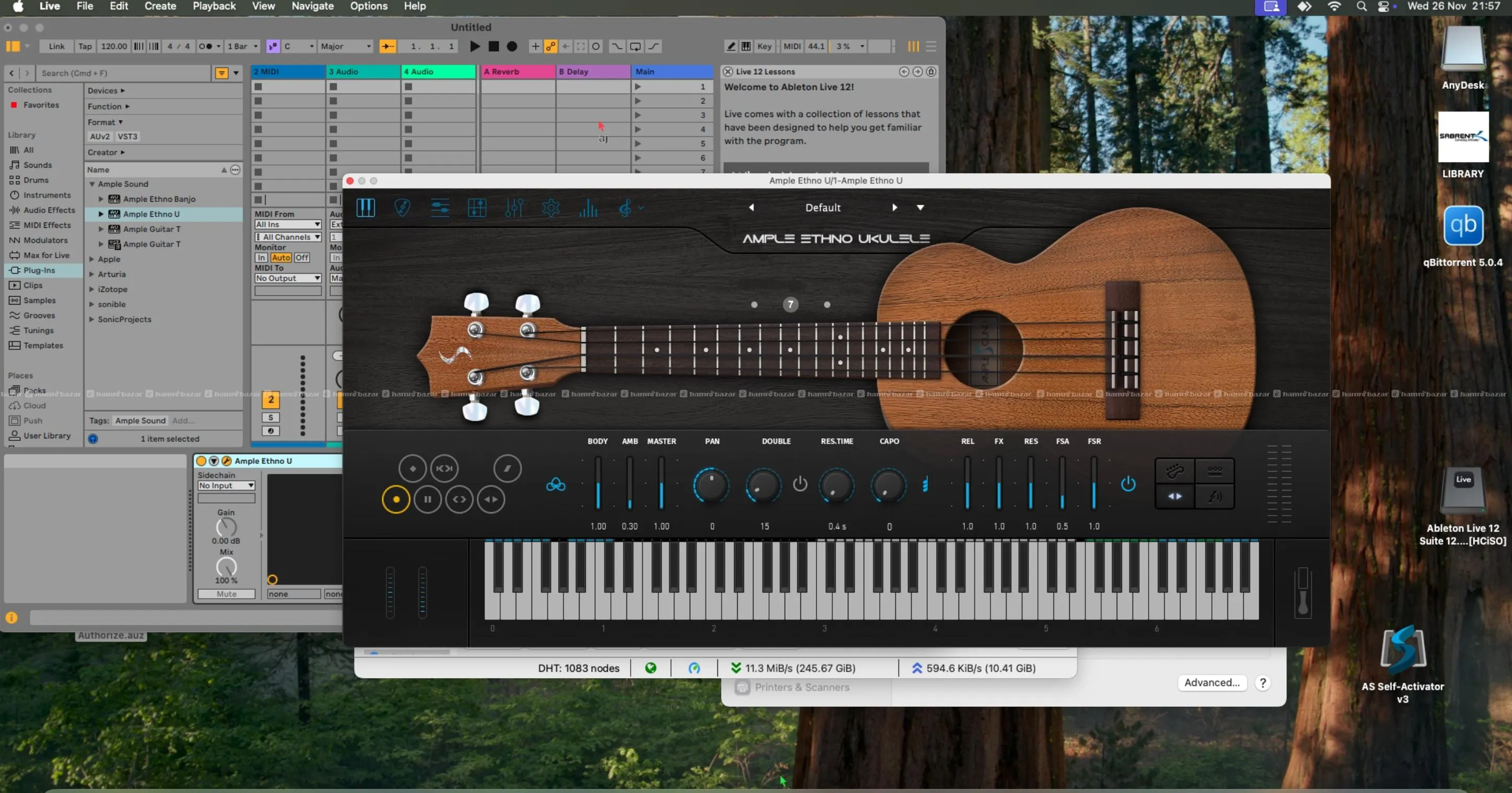The height and width of the screenshot is (793, 1512).
Task: Open the tab player panel with horizontal sliders icon
Action: [440, 207]
